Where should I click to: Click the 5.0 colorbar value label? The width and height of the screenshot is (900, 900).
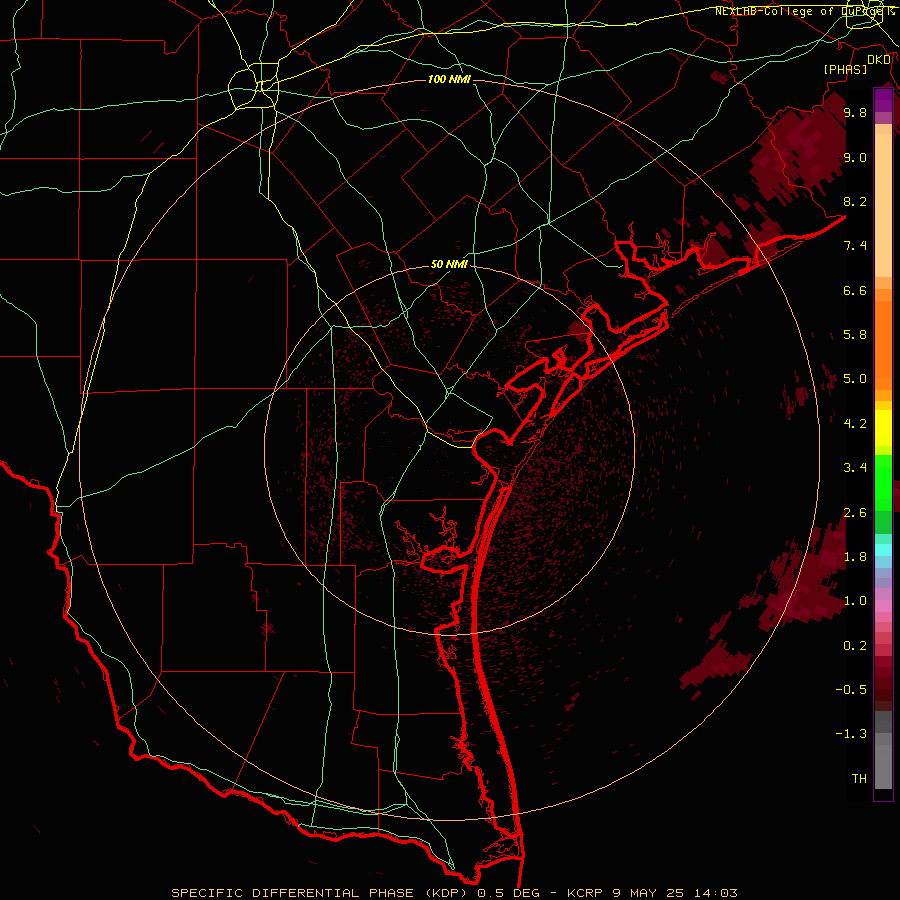click(855, 379)
